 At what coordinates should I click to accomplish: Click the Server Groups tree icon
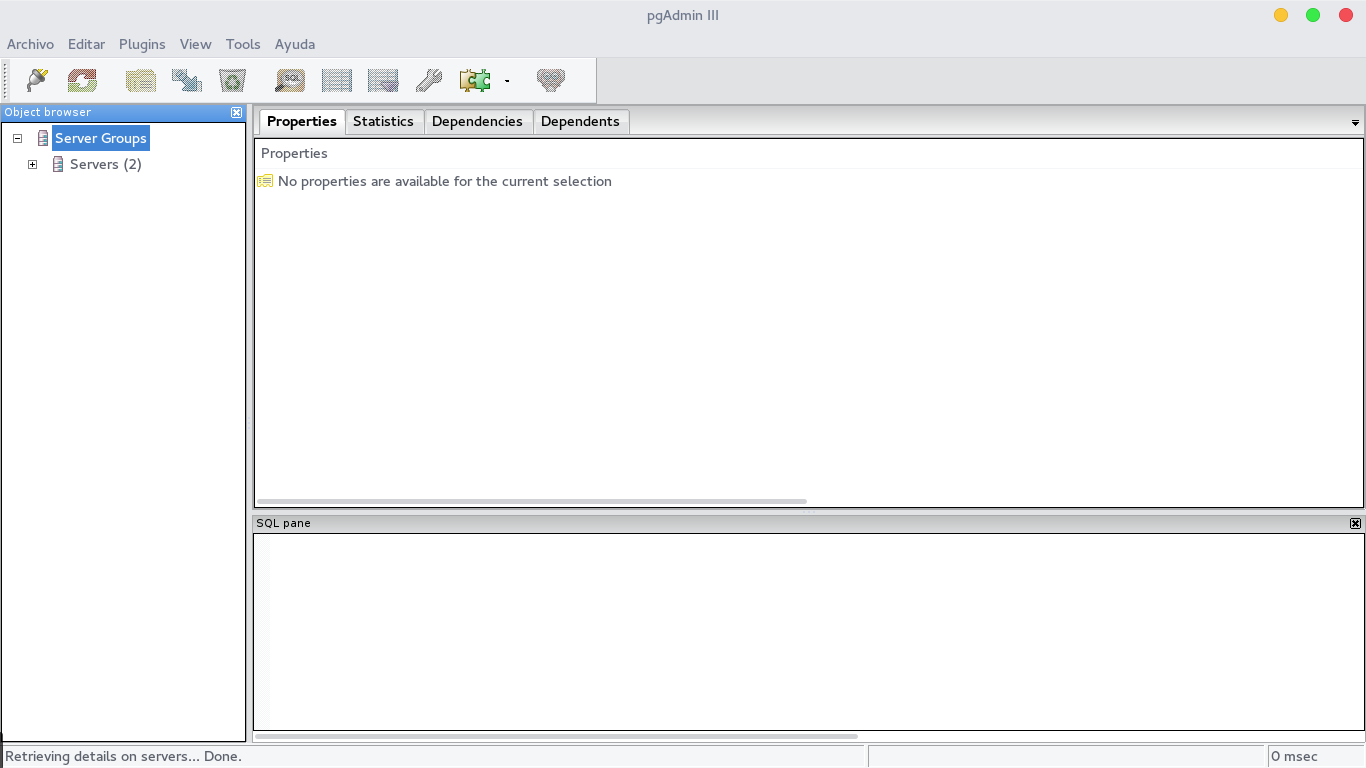tap(43, 138)
